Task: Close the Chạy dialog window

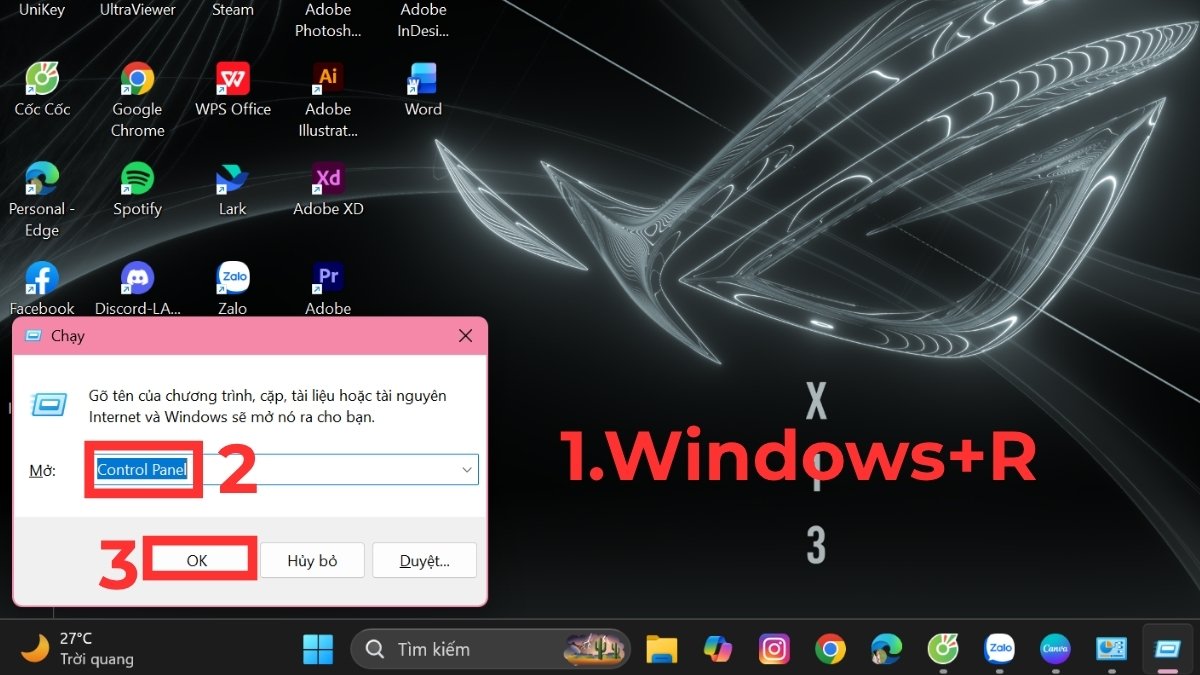Action: tap(465, 336)
